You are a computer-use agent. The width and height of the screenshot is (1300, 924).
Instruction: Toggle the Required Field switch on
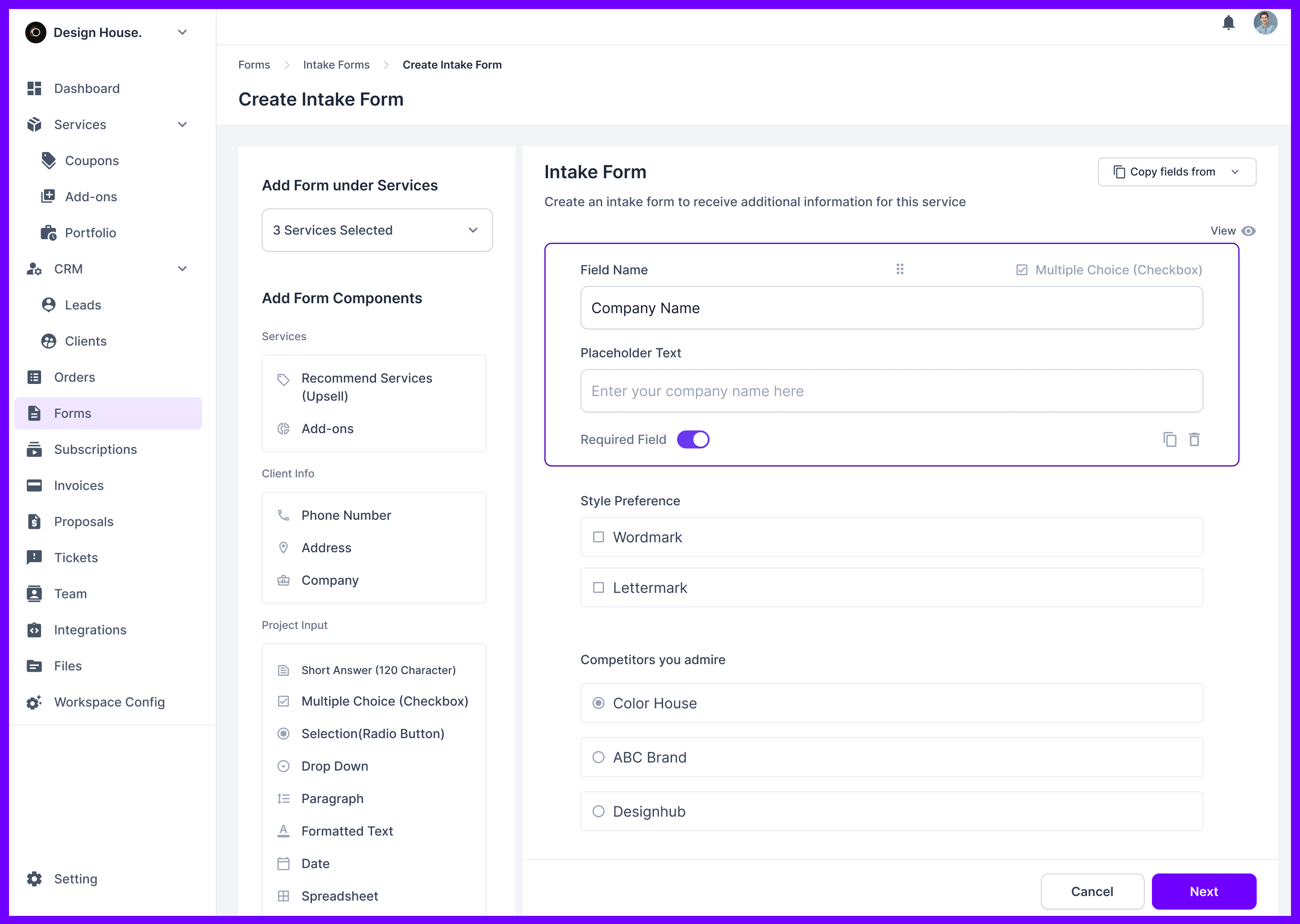[694, 439]
